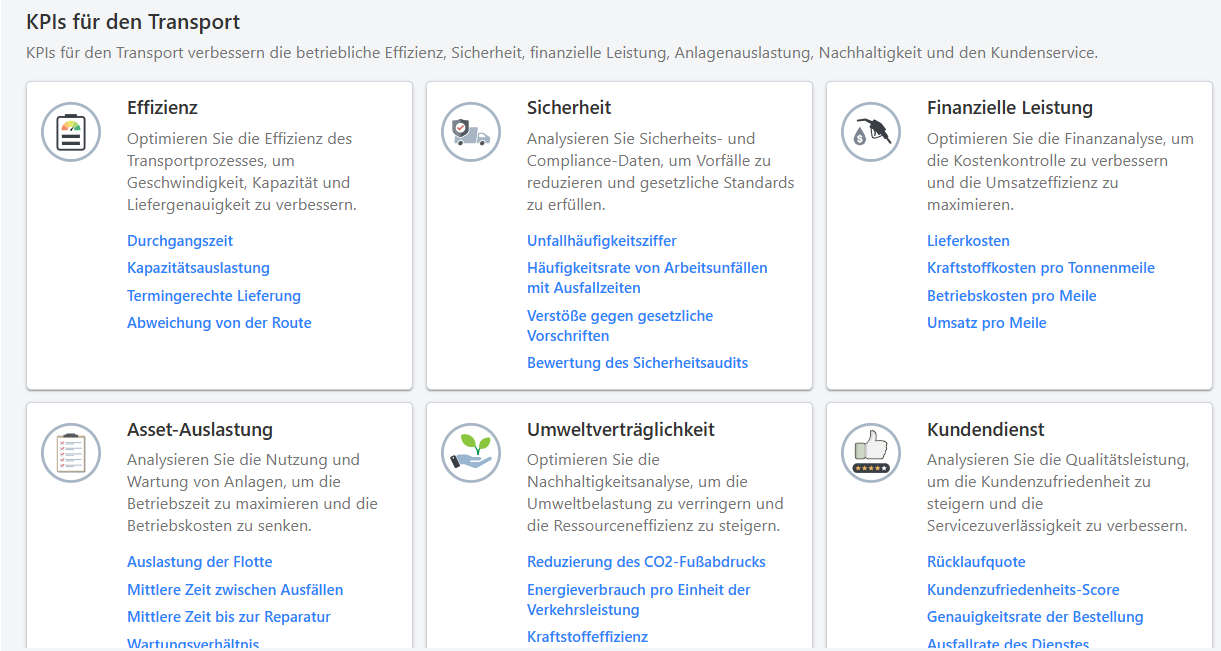Select Umsatz pro Meile under Finanzielle Leistung
Viewport: 1221px width, 651px height.
[x=987, y=322]
